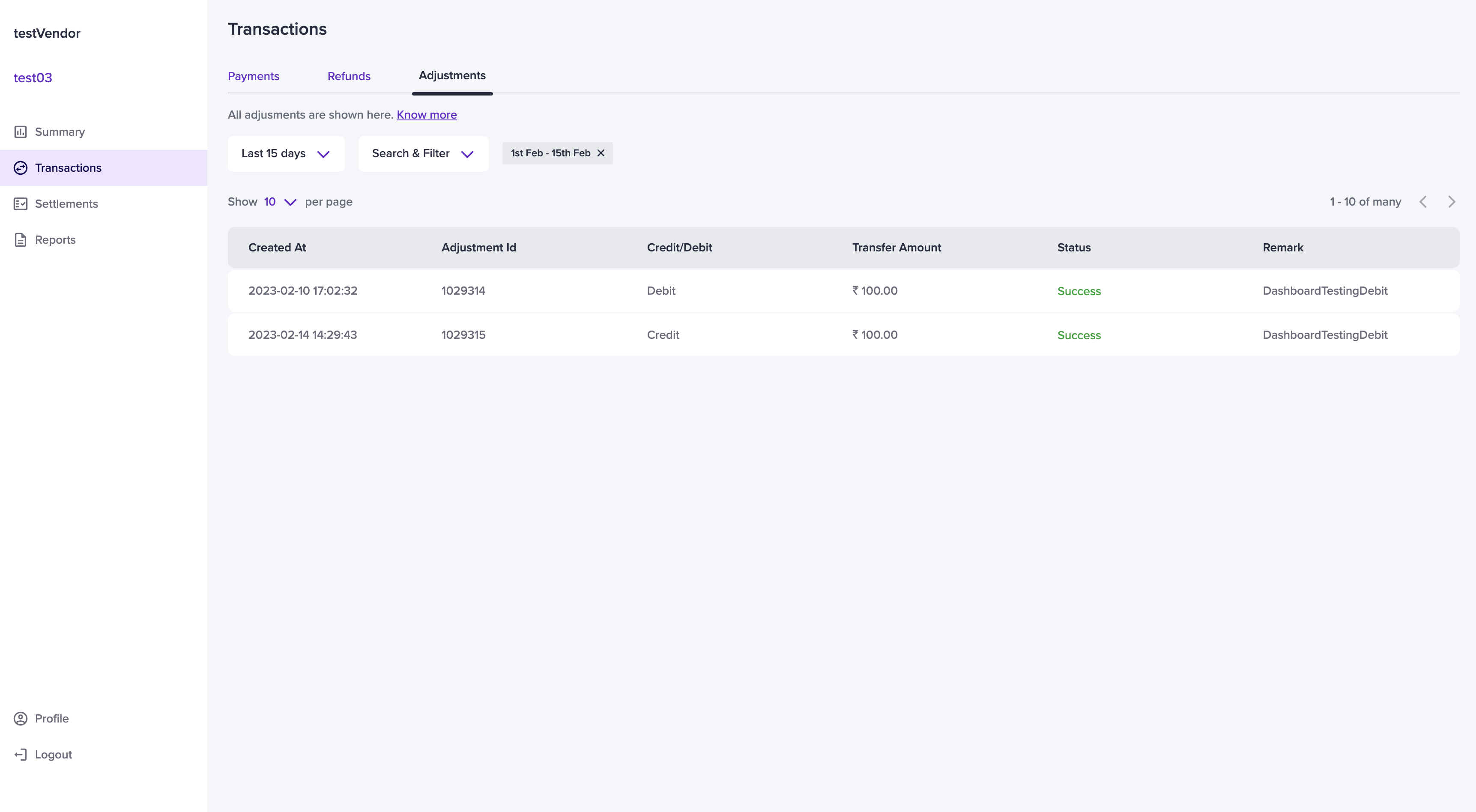Viewport: 1476px width, 812px height.
Task: Click the Reports document icon
Action: coord(21,240)
